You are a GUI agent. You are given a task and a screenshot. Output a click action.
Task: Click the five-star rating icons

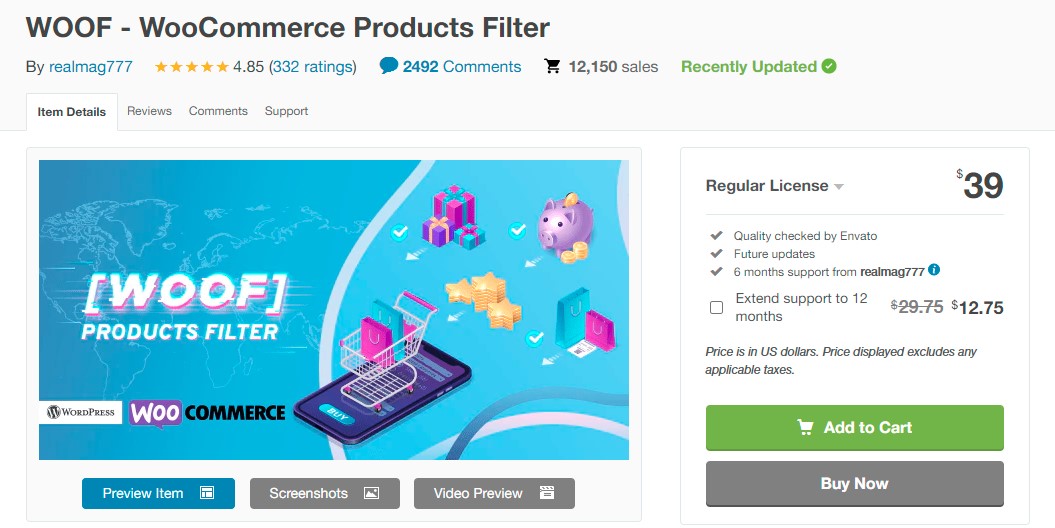click(191, 67)
